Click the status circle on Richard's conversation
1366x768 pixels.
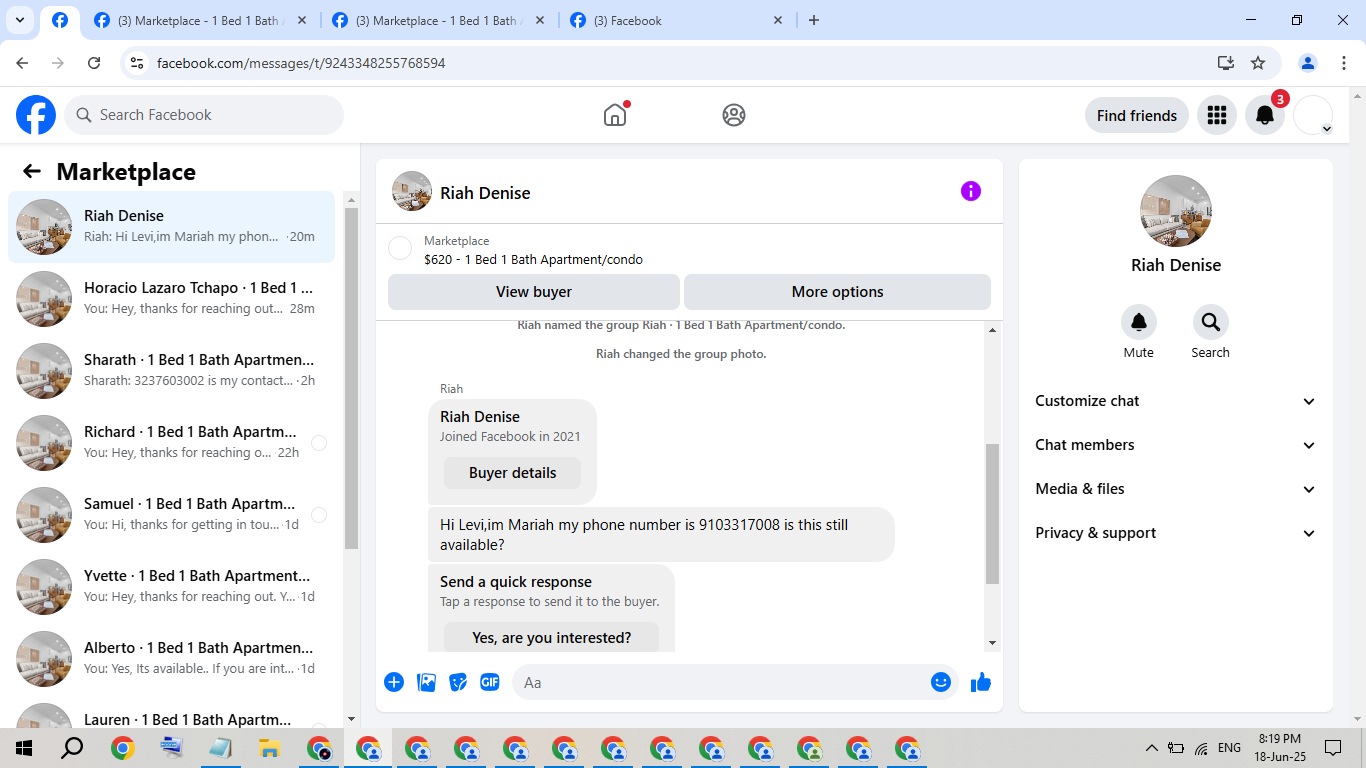tap(319, 443)
